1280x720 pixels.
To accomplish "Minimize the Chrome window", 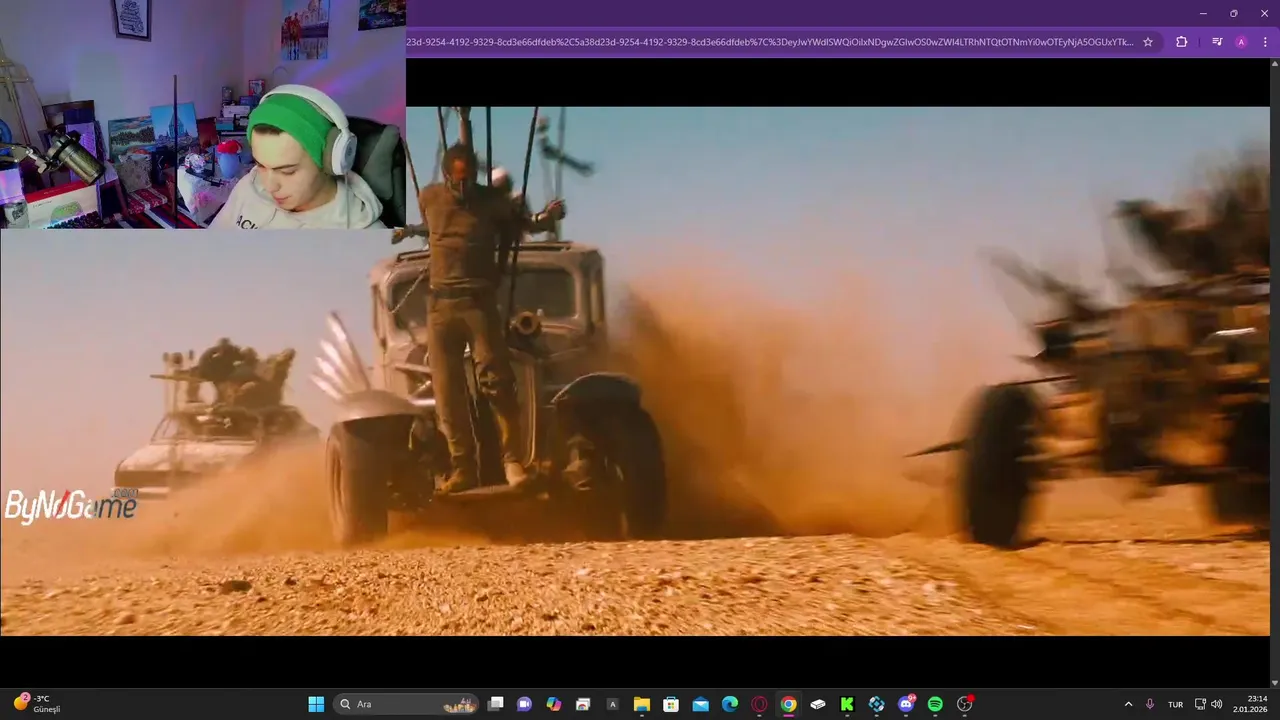I will point(1203,13).
